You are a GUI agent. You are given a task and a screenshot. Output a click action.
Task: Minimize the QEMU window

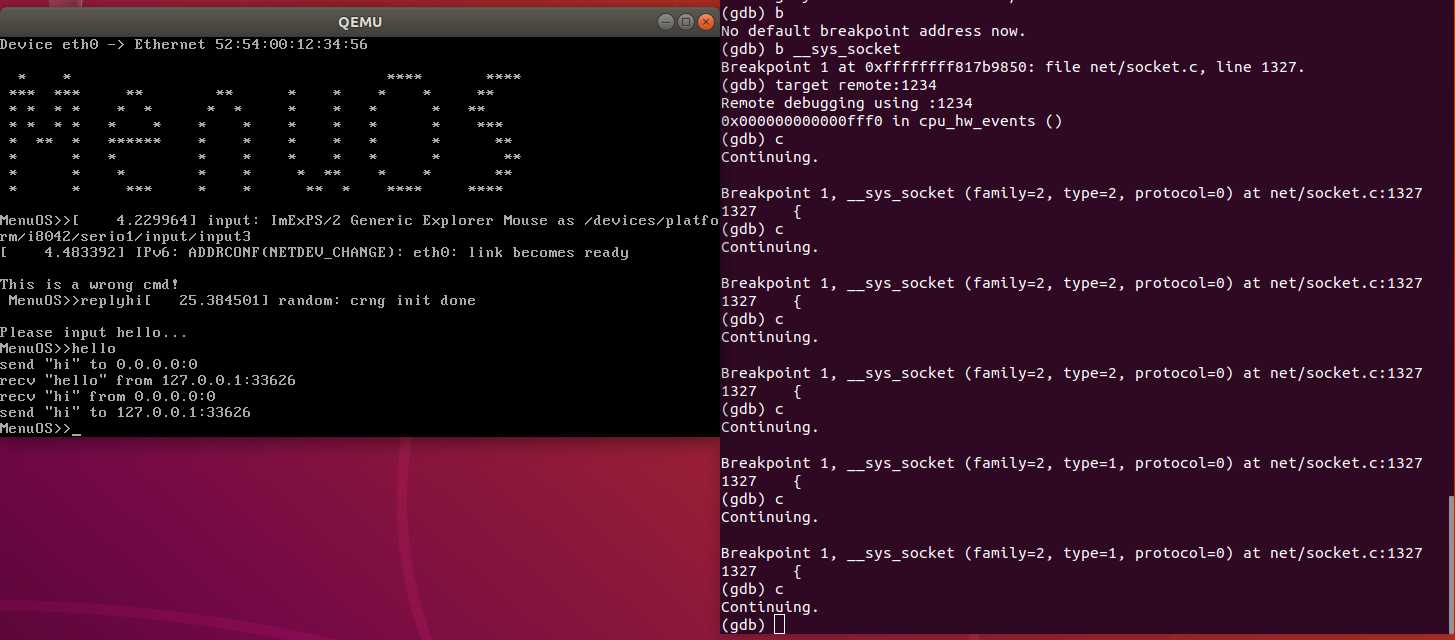666,21
